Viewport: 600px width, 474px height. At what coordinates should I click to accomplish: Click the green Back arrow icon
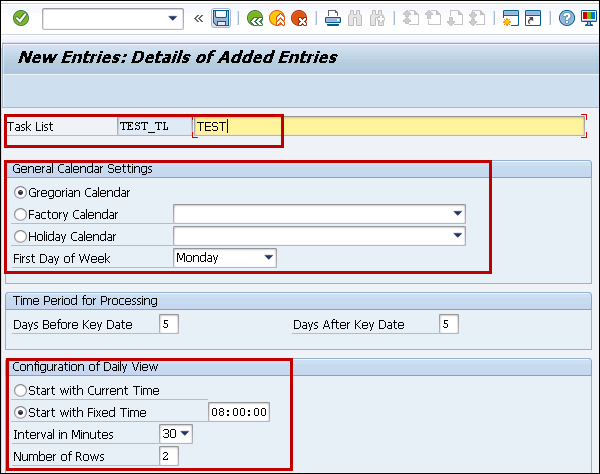tap(255, 18)
